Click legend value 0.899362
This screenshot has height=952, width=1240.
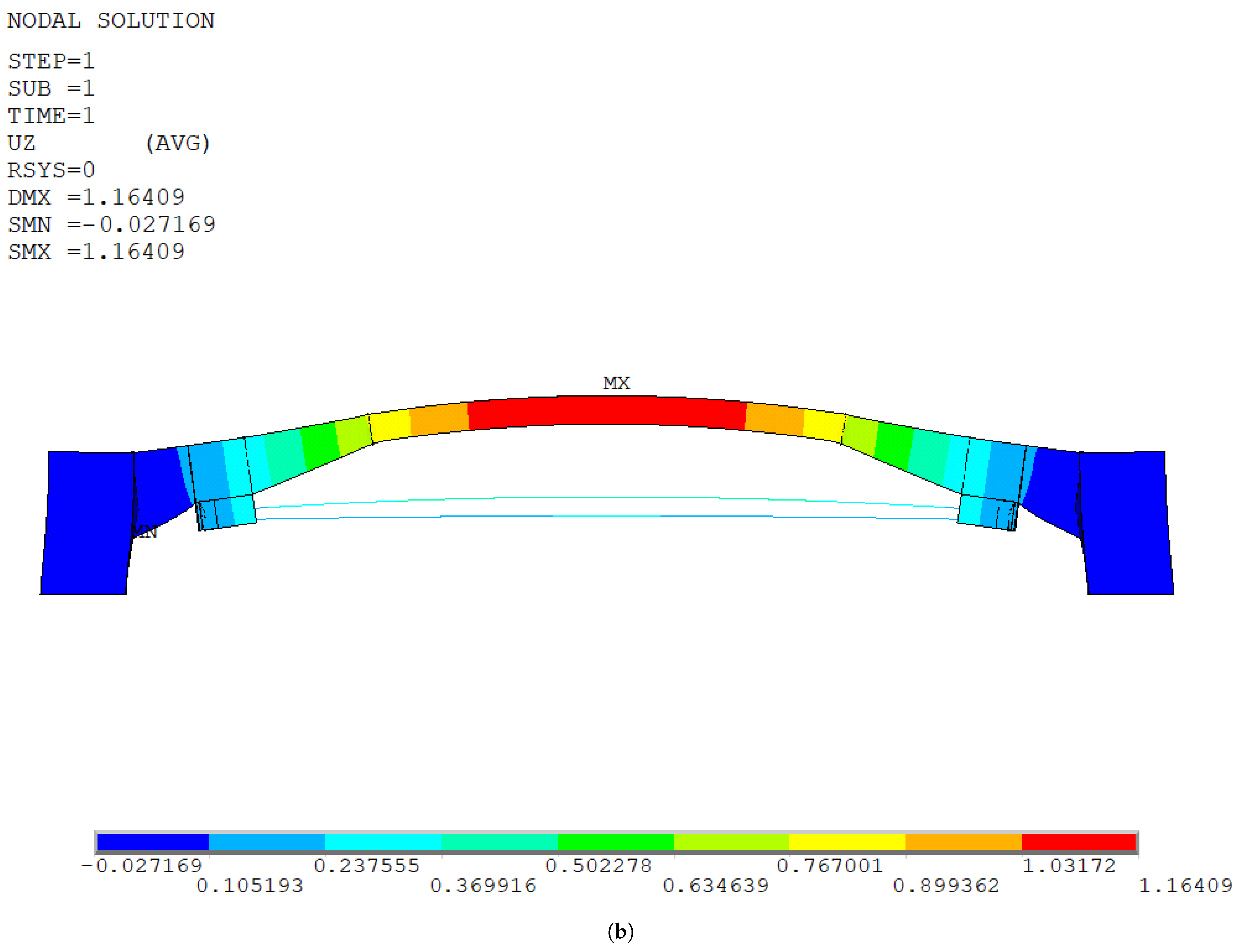(945, 885)
